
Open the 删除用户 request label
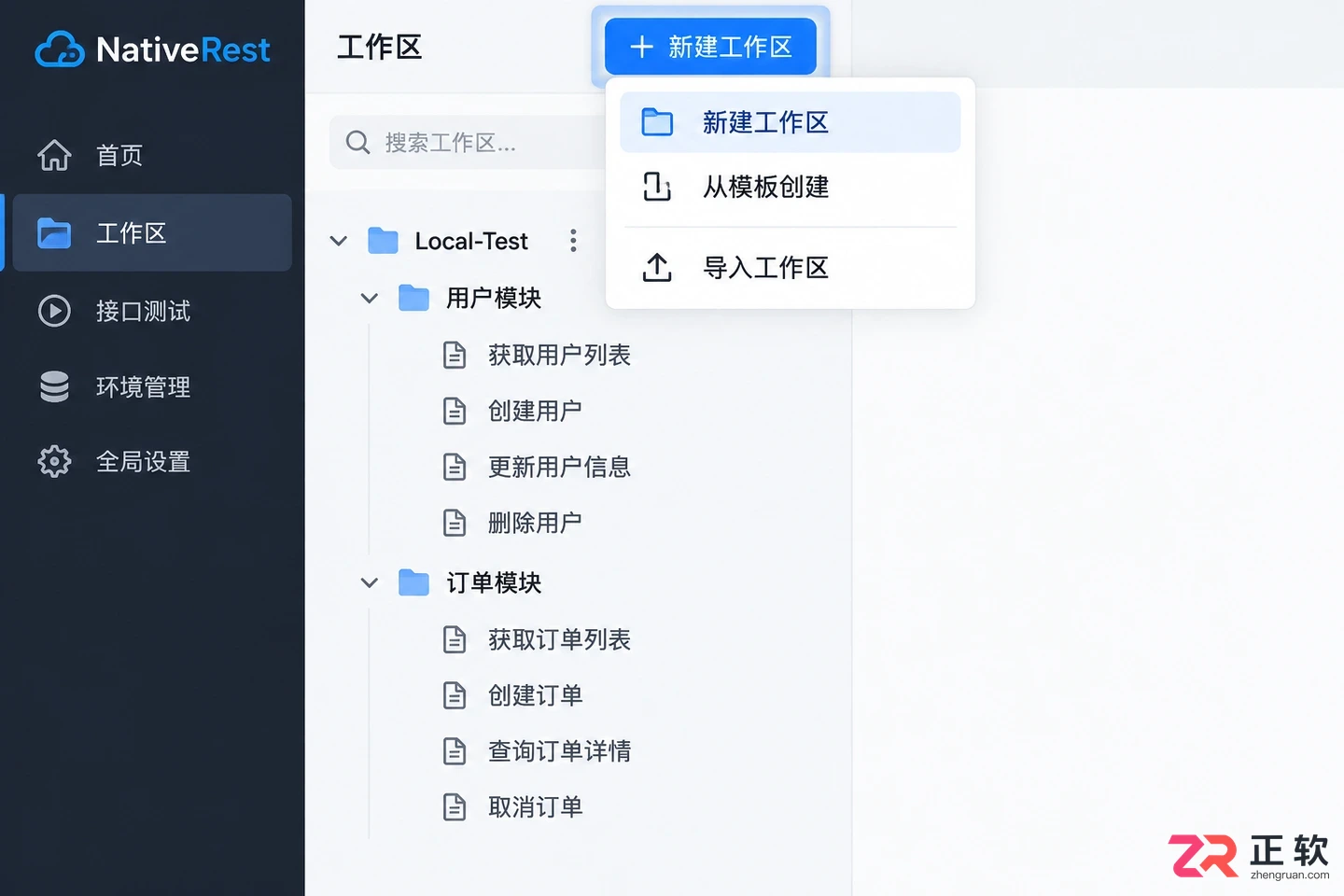(535, 523)
